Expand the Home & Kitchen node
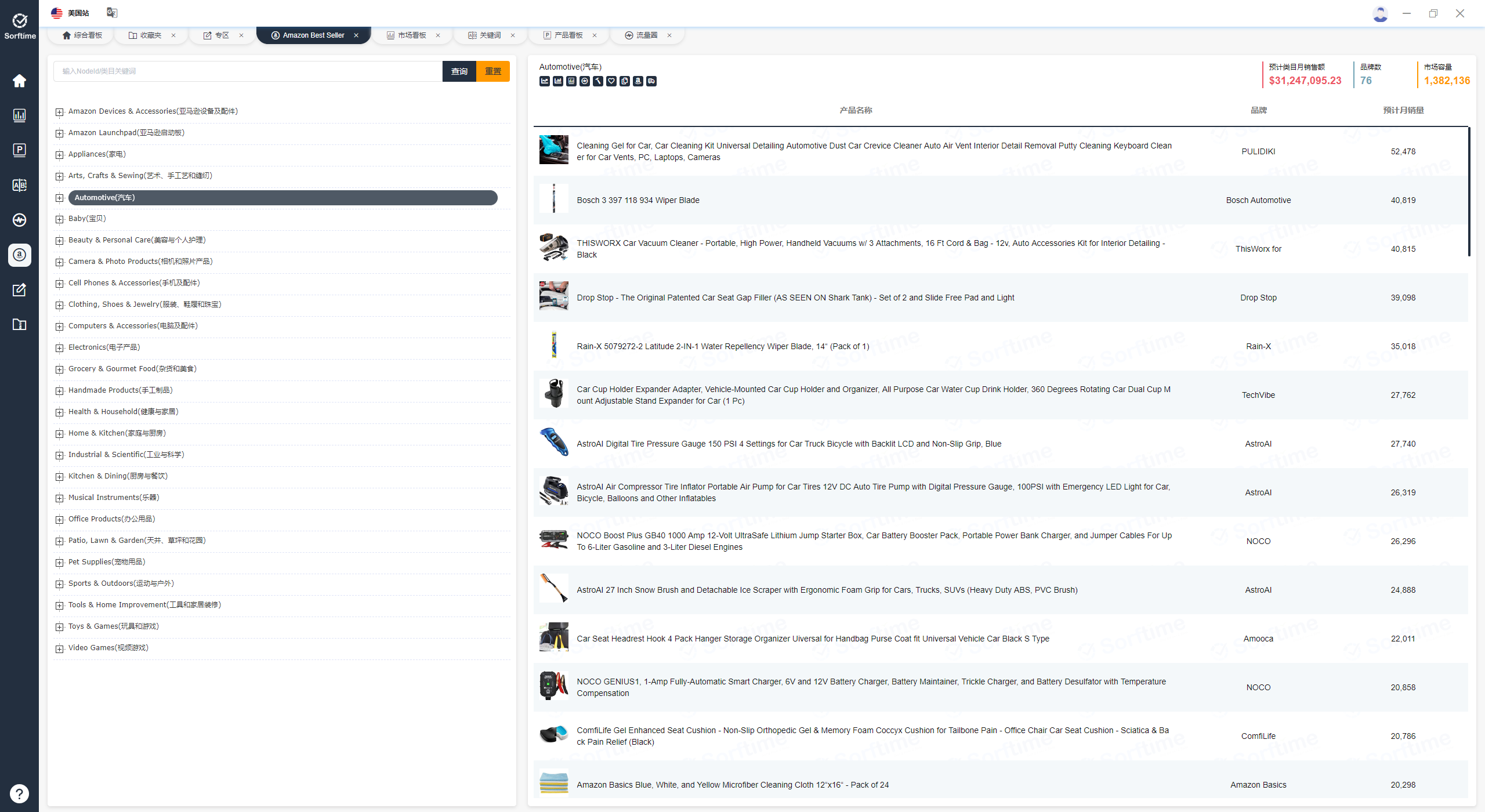This screenshot has height=812, width=1485. click(x=59, y=434)
